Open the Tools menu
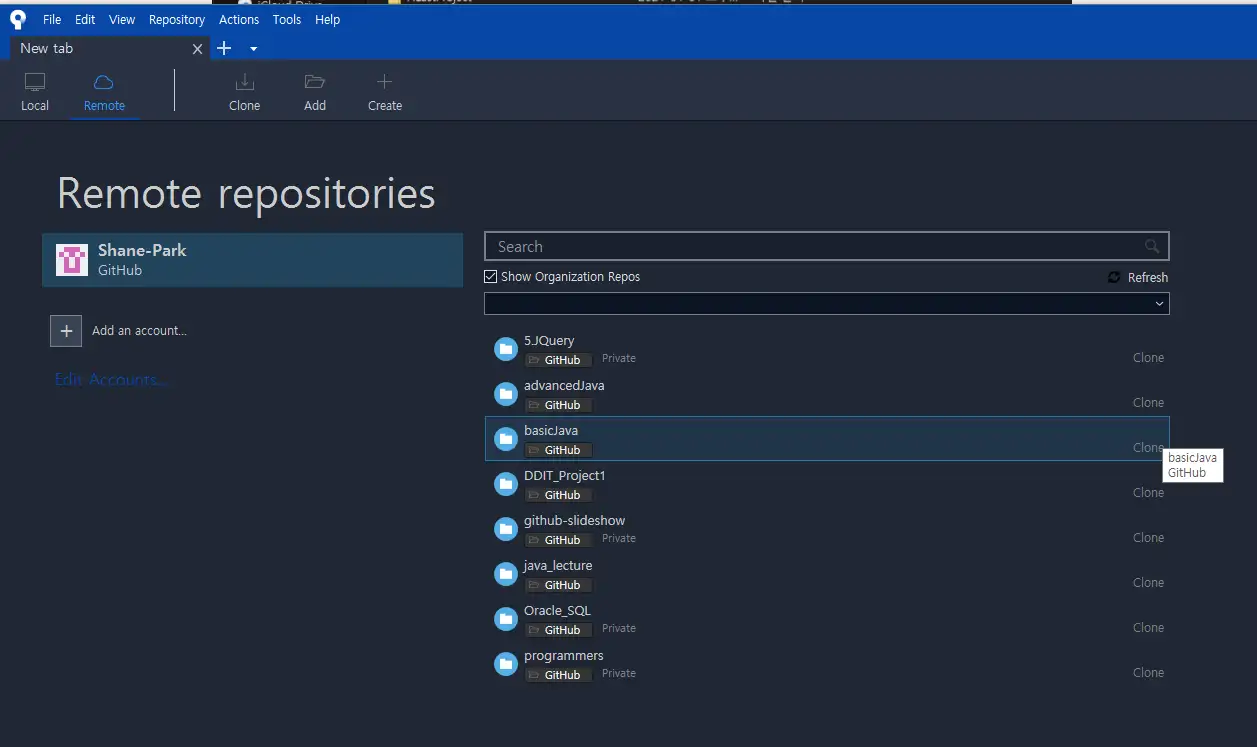This screenshot has height=747, width=1257. click(287, 19)
